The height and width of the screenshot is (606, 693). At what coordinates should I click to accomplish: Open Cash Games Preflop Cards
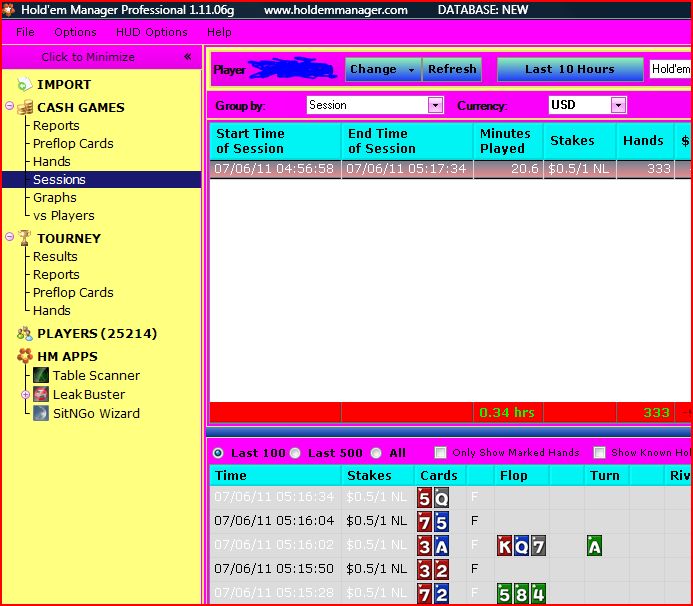point(73,144)
